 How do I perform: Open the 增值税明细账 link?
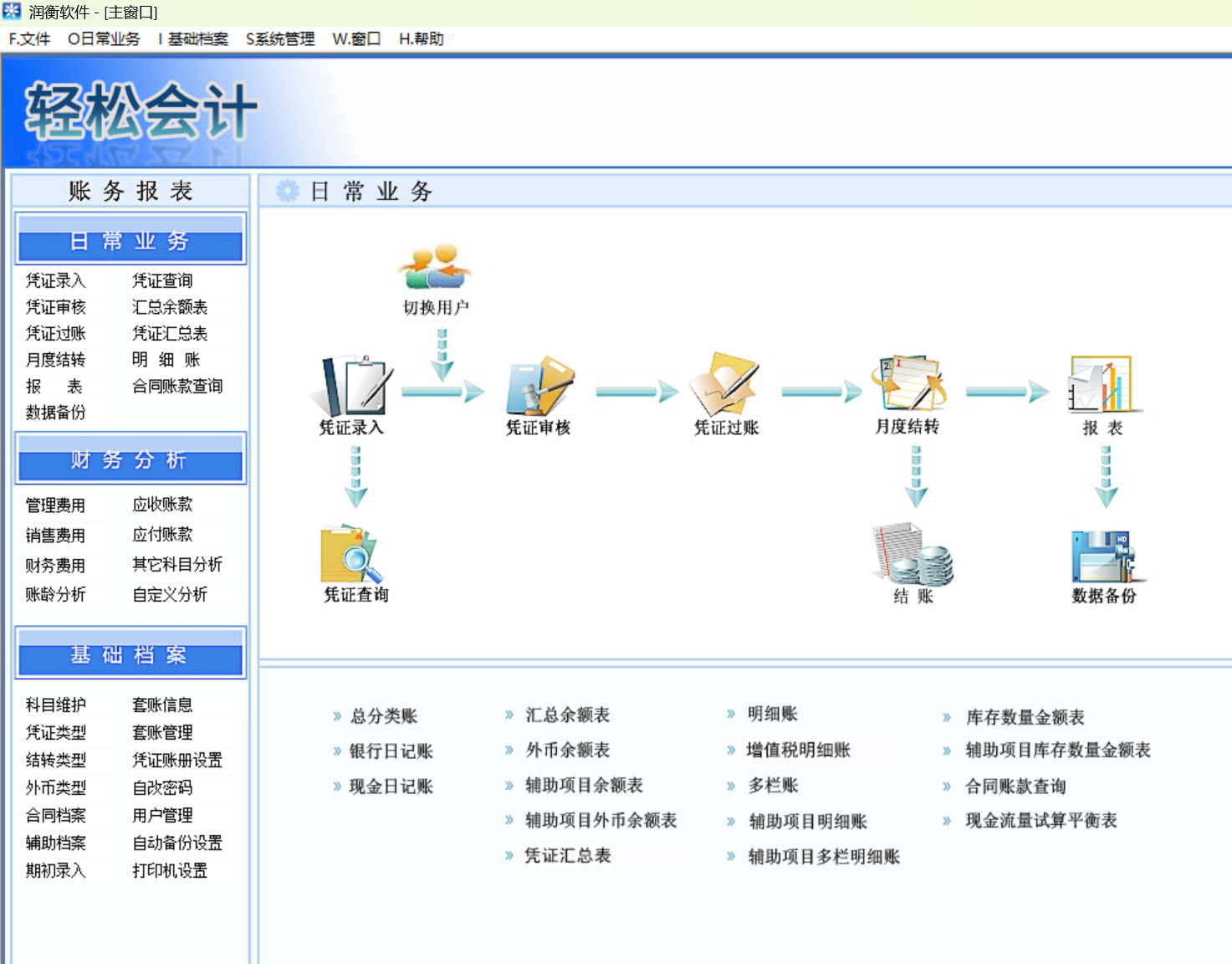799,751
